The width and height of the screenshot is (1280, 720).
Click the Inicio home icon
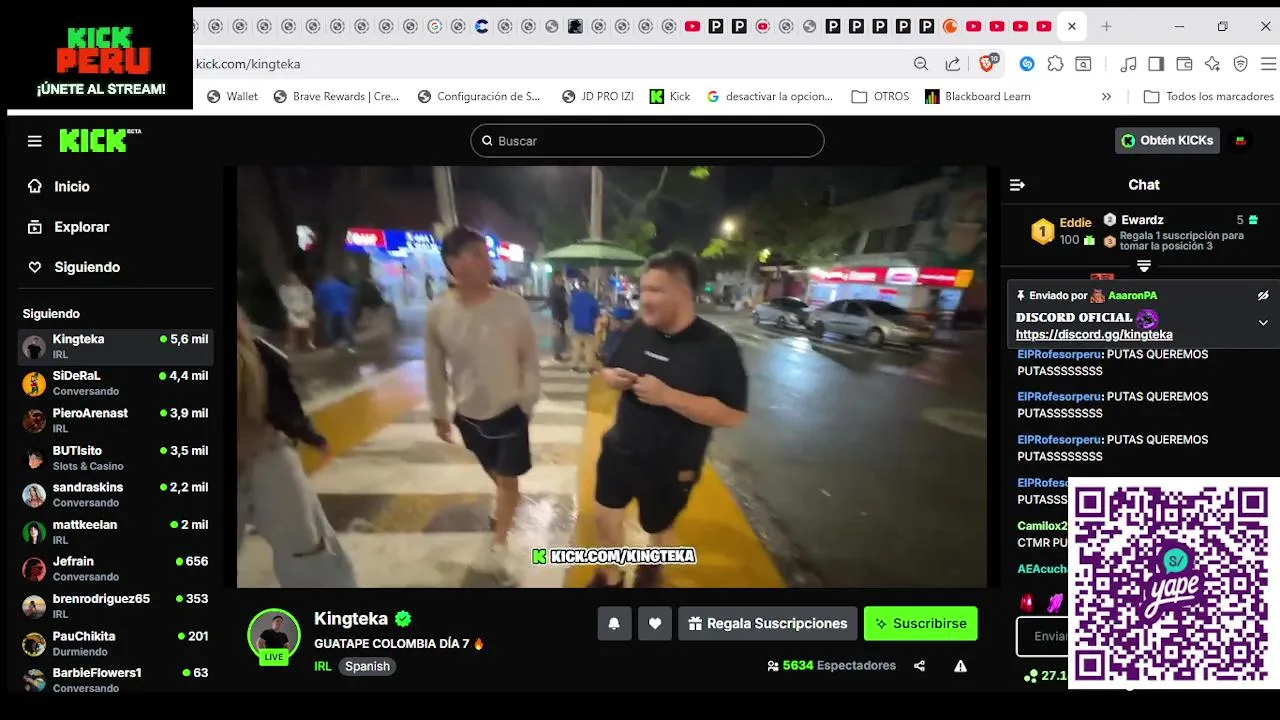(35, 187)
